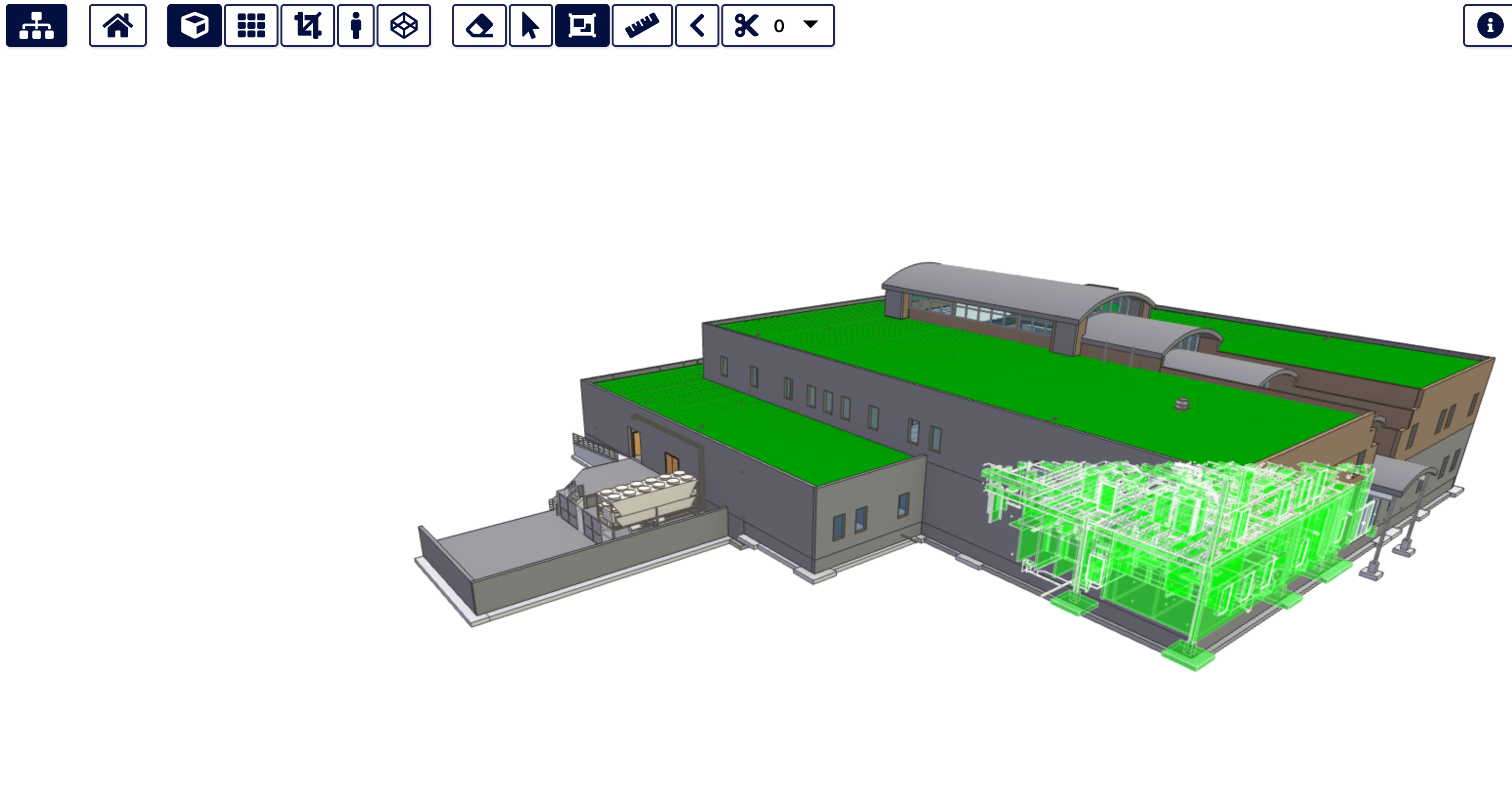Toggle the 3D perspective cube view
Screen dimensions: 1512x790
[x=194, y=25]
